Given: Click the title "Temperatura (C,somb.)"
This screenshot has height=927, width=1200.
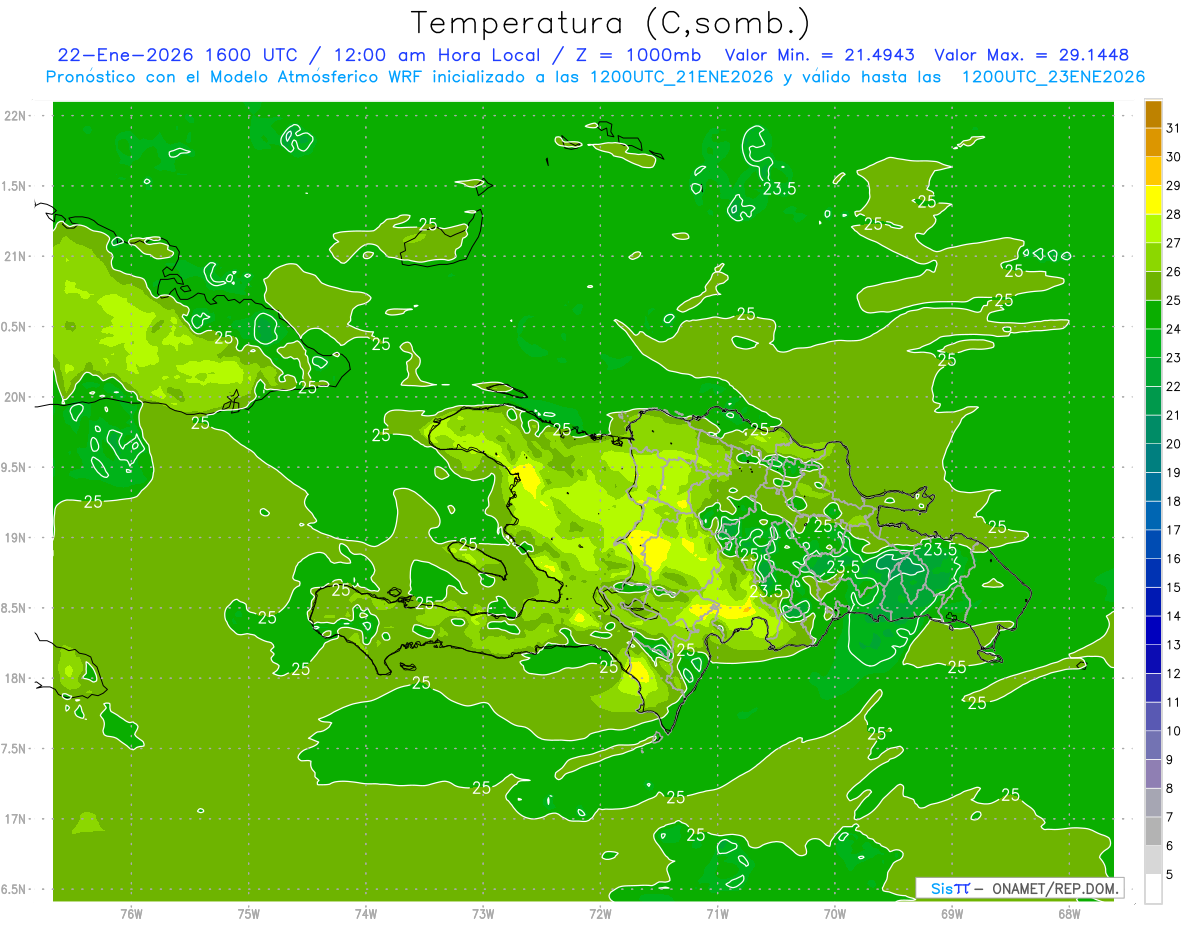Looking at the screenshot, I should pos(611,24).
